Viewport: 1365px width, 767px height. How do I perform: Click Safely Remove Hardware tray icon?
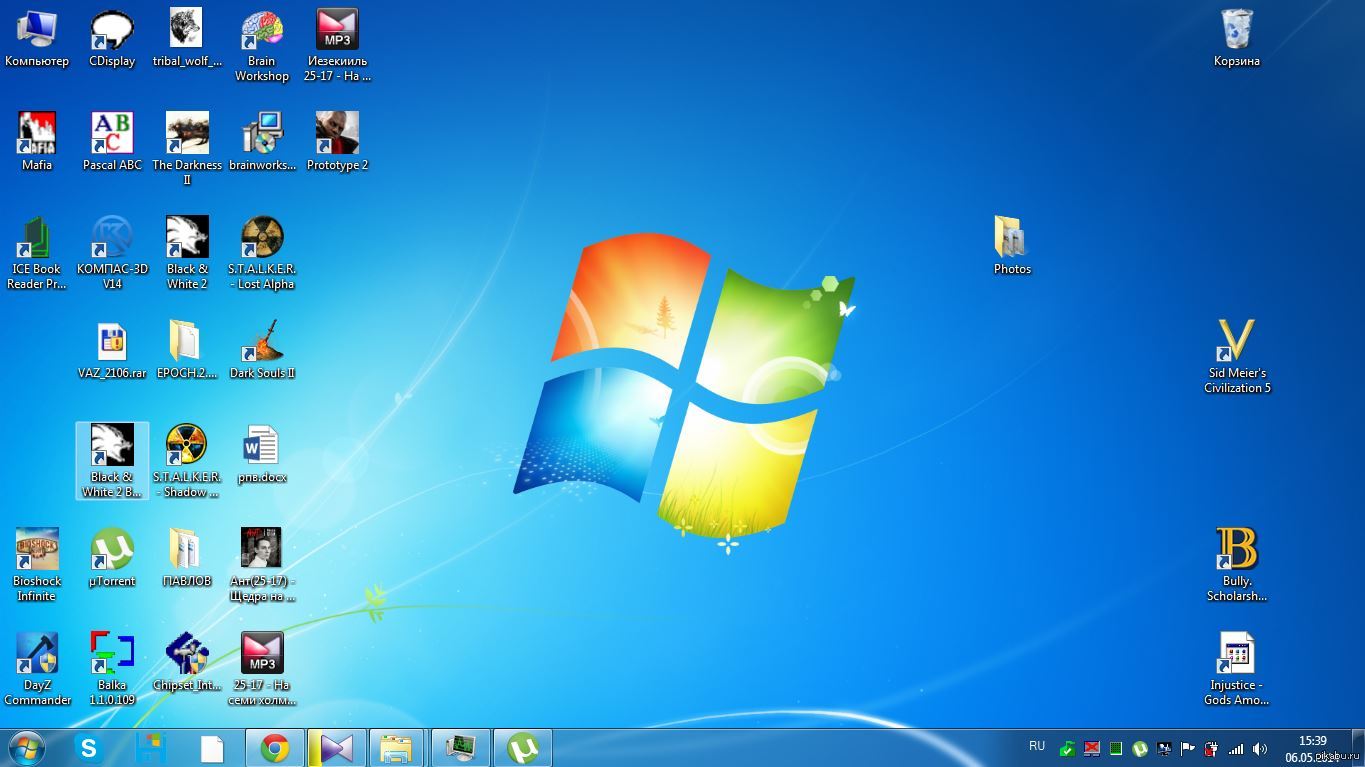(x=1068, y=748)
